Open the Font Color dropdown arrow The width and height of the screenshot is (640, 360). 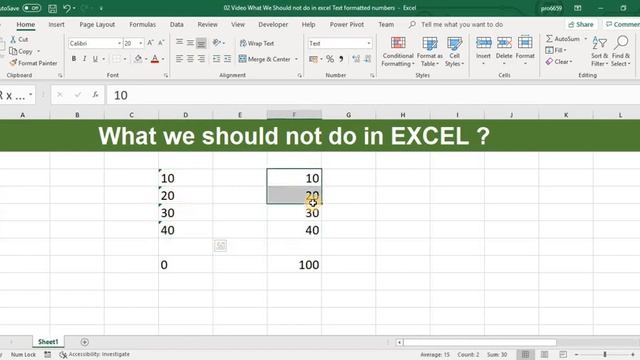[163, 59]
